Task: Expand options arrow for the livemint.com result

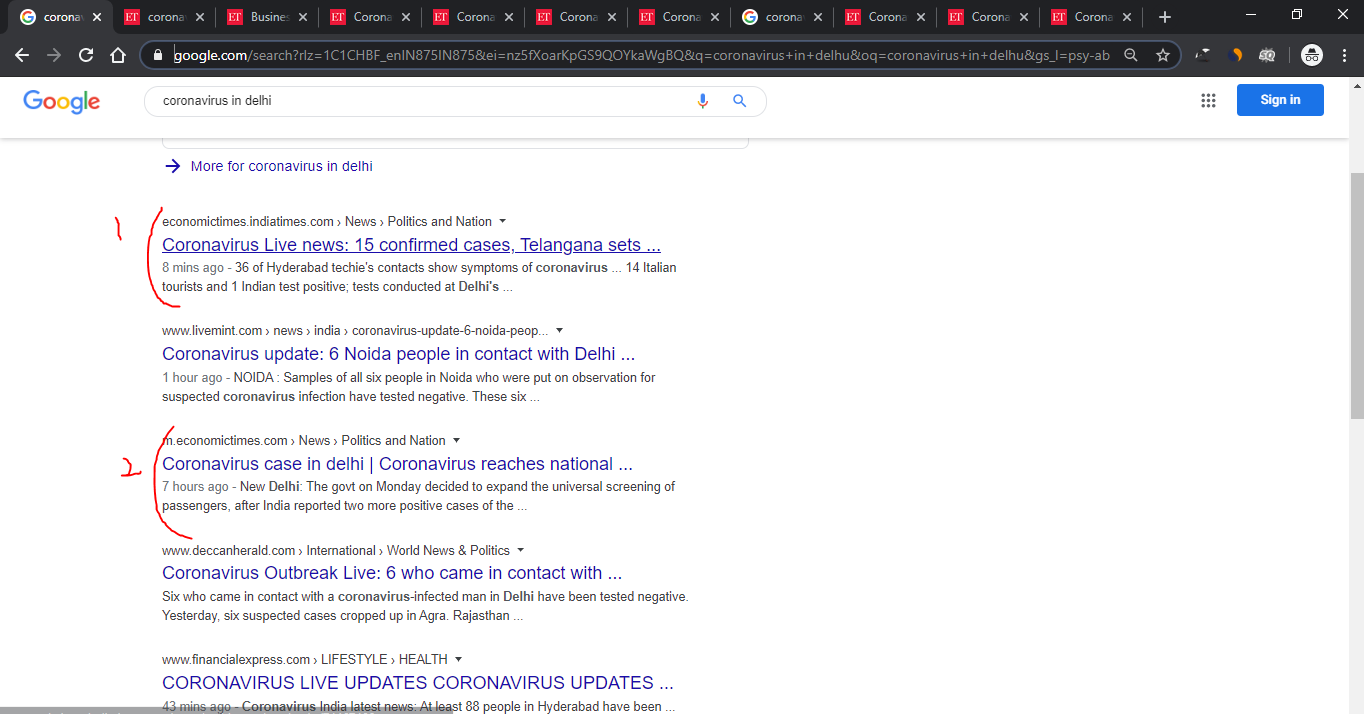Action: pos(559,331)
